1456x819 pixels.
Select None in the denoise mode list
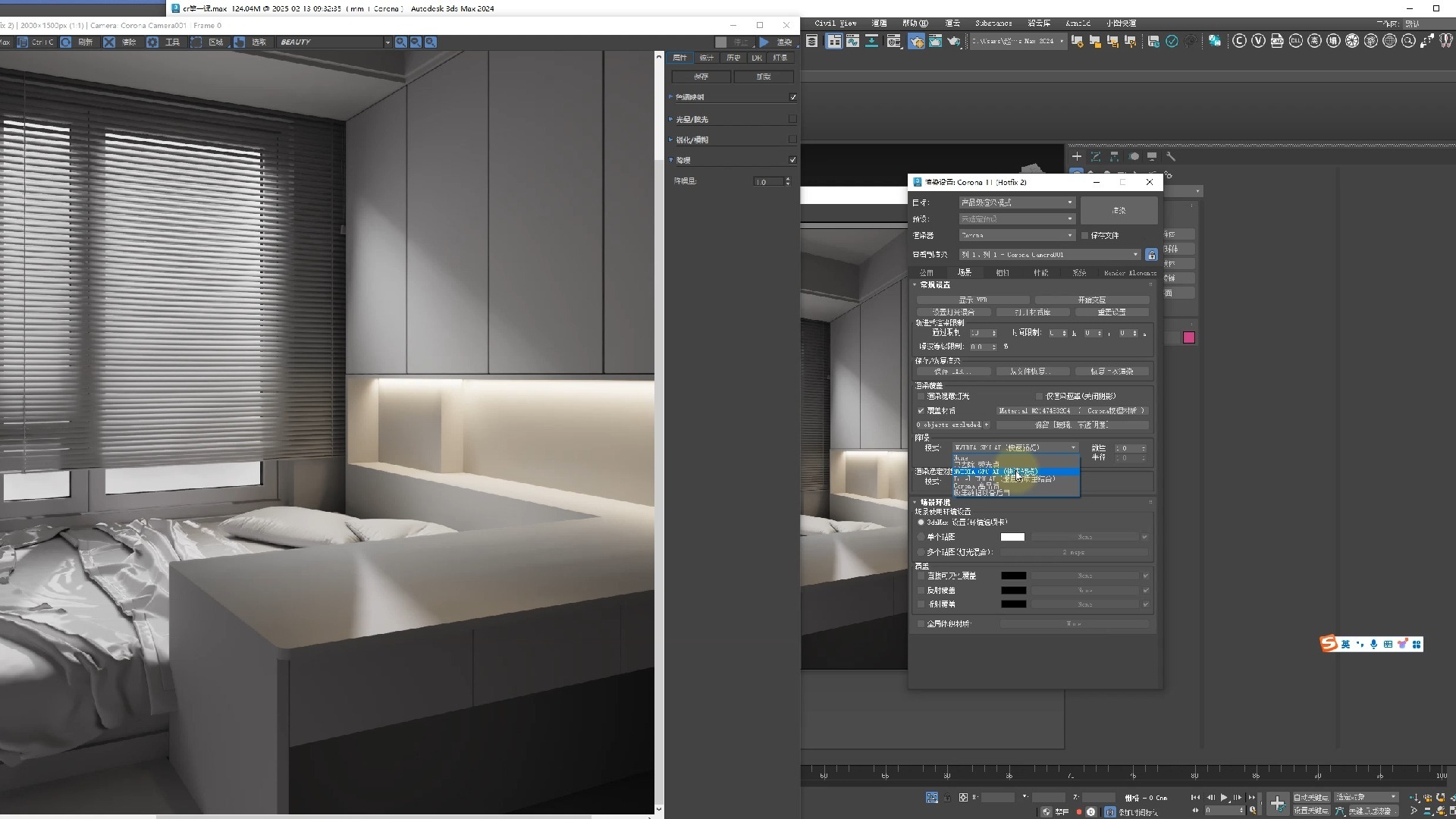[x=962, y=458]
